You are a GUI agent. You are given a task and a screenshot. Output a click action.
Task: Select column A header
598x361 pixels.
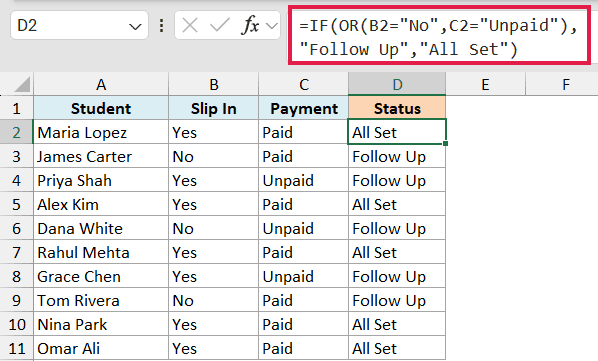coord(101,84)
